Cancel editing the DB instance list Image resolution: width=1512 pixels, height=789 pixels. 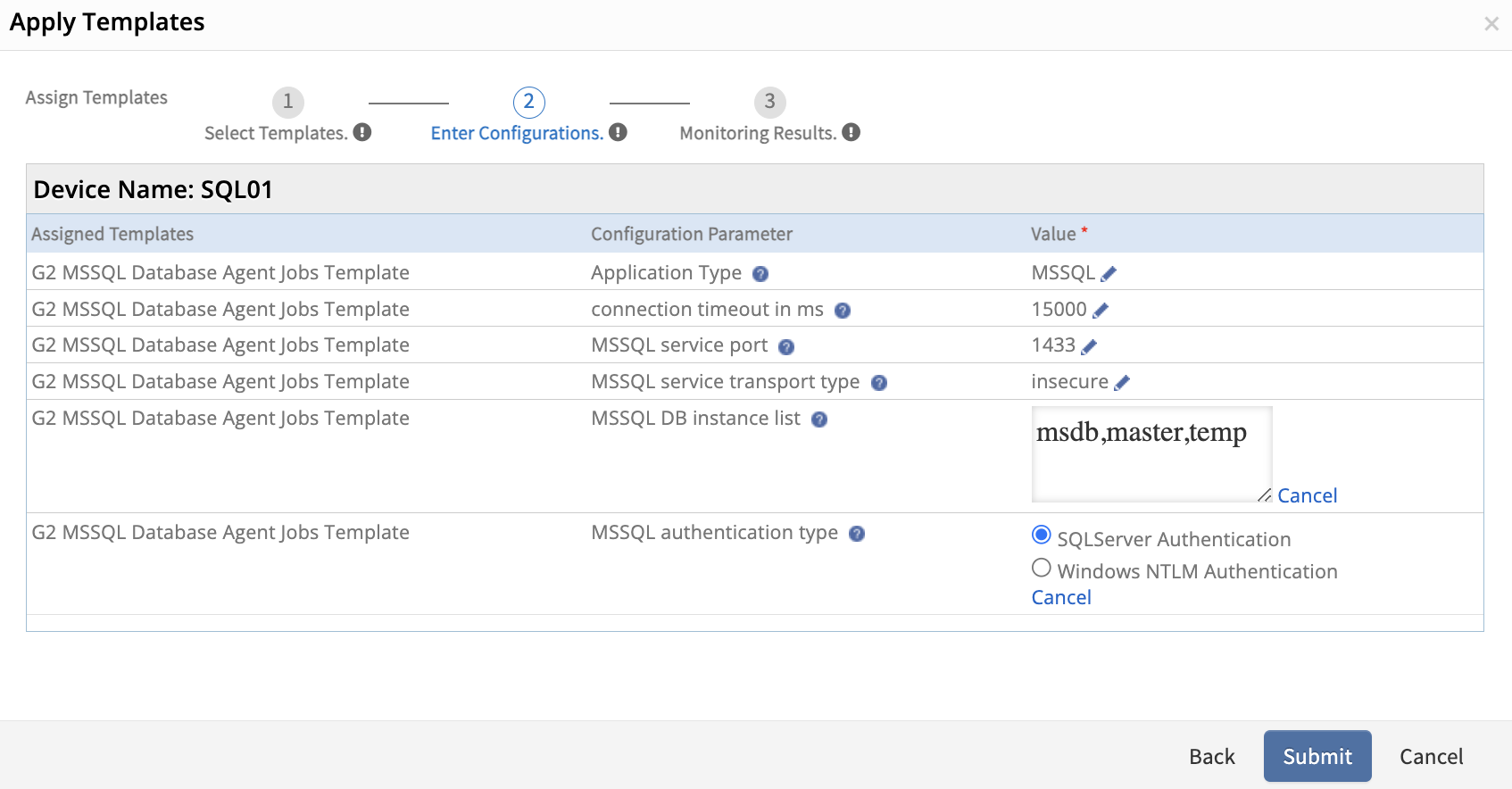[x=1307, y=496]
